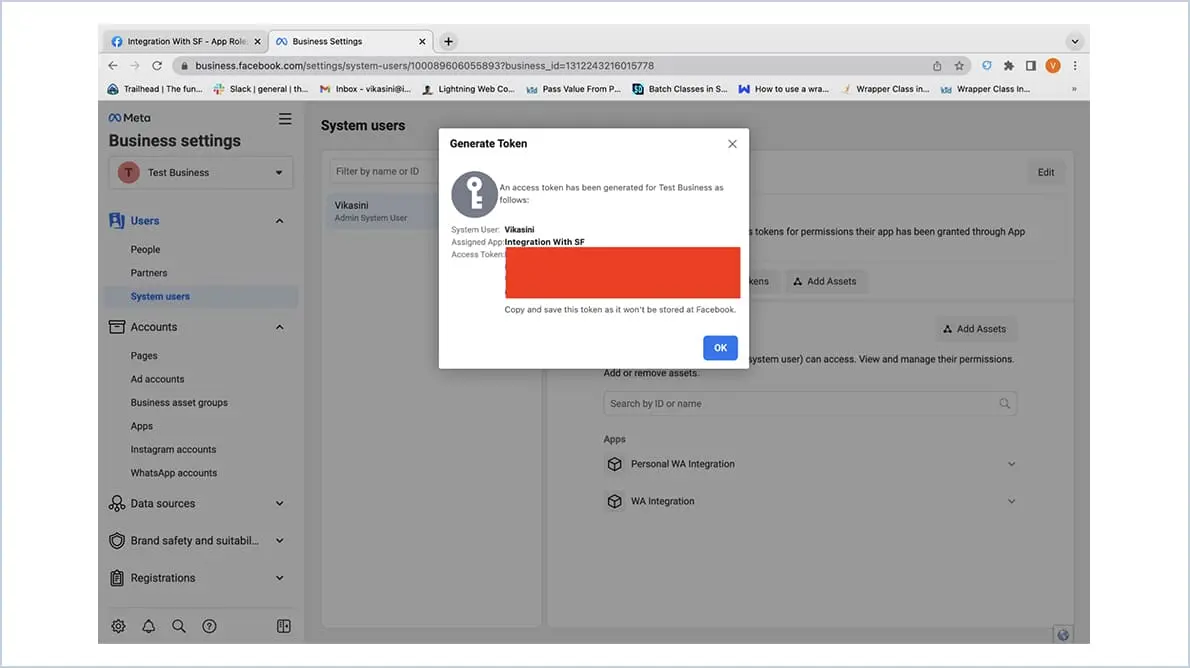
Task: Reload the page
Action: (x=157, y=66)
